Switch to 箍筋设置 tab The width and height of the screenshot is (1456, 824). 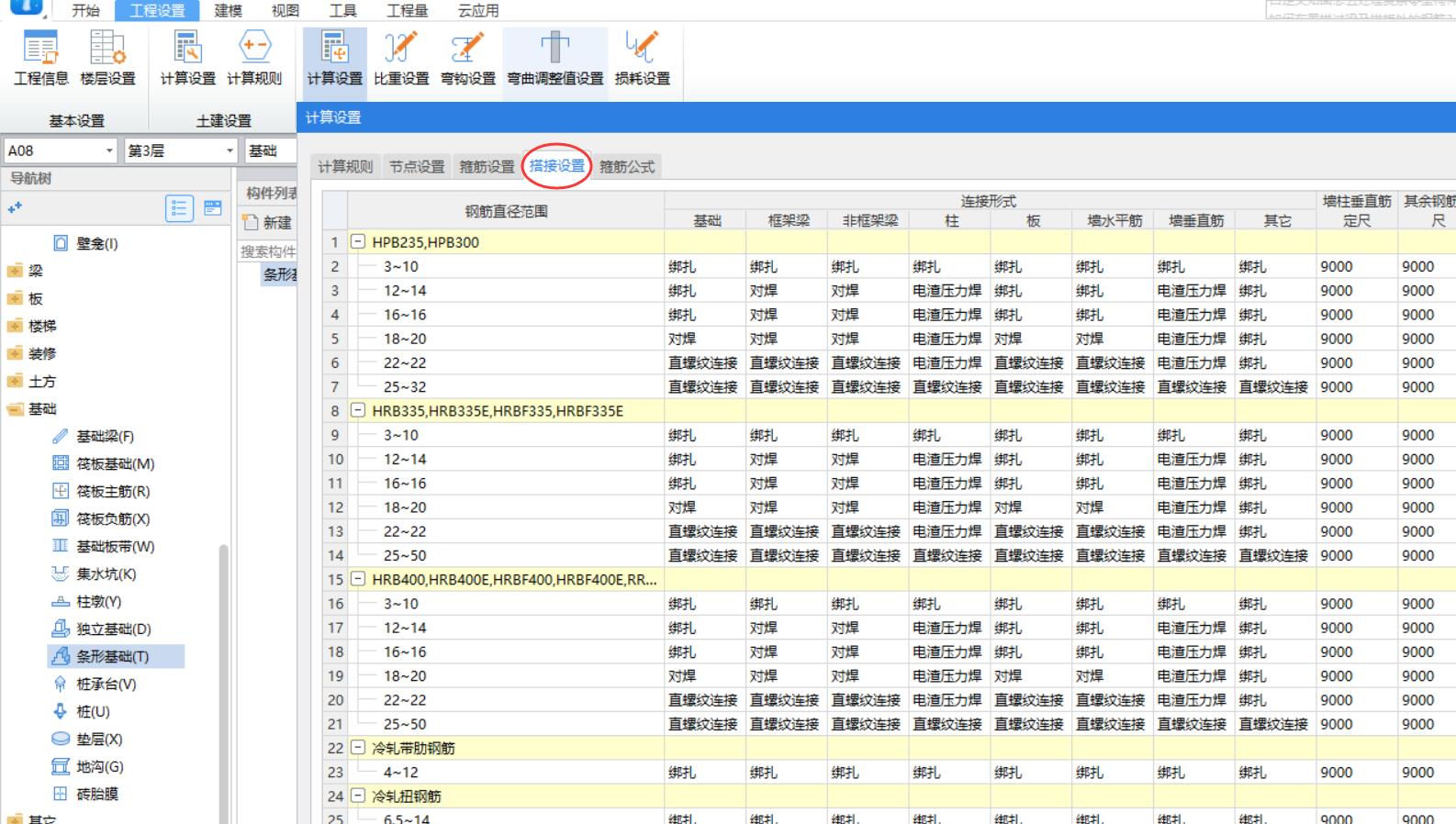point(487,166)
